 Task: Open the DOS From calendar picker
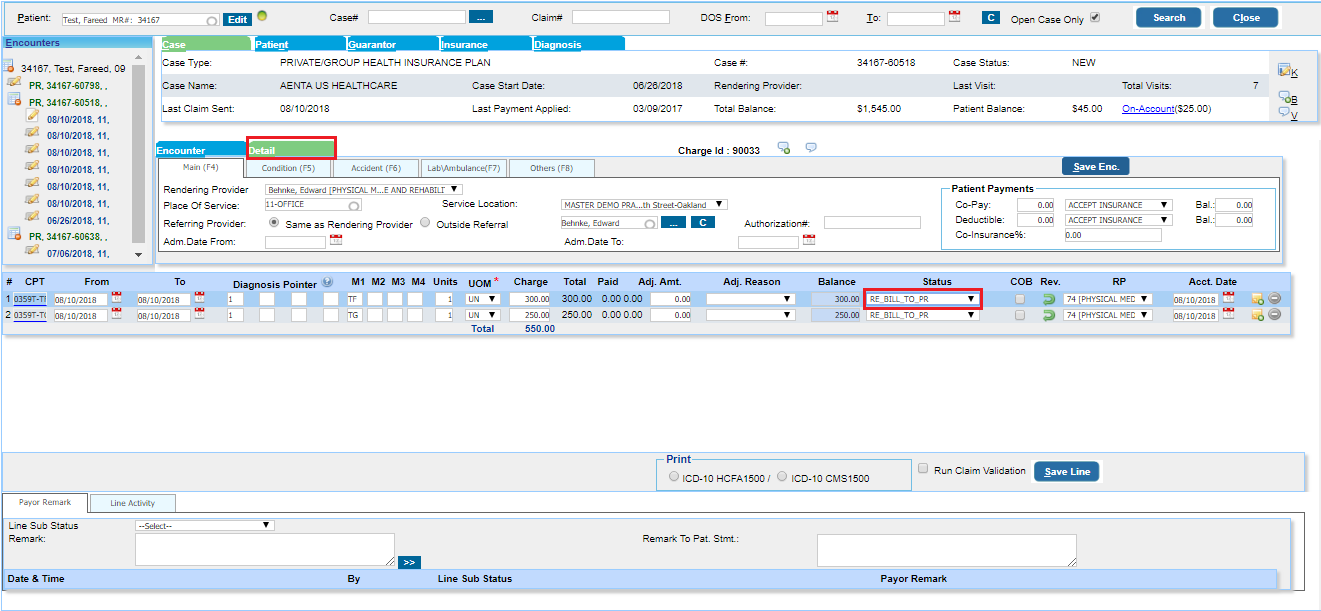(832, 17)
